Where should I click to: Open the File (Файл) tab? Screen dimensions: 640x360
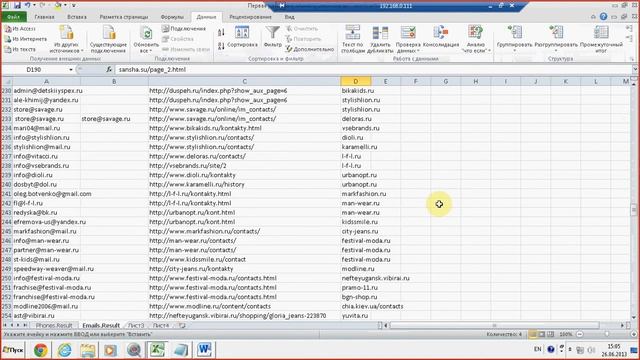click(13, 17)
